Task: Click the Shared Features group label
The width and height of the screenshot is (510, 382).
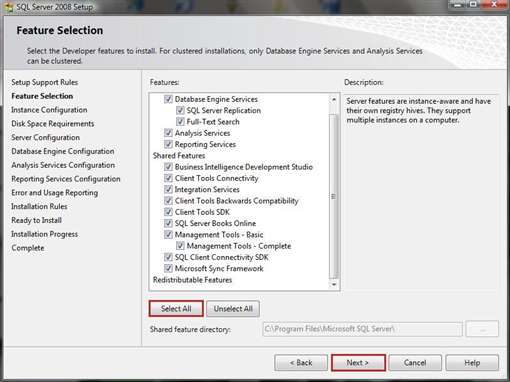Action: pos(179,156)
